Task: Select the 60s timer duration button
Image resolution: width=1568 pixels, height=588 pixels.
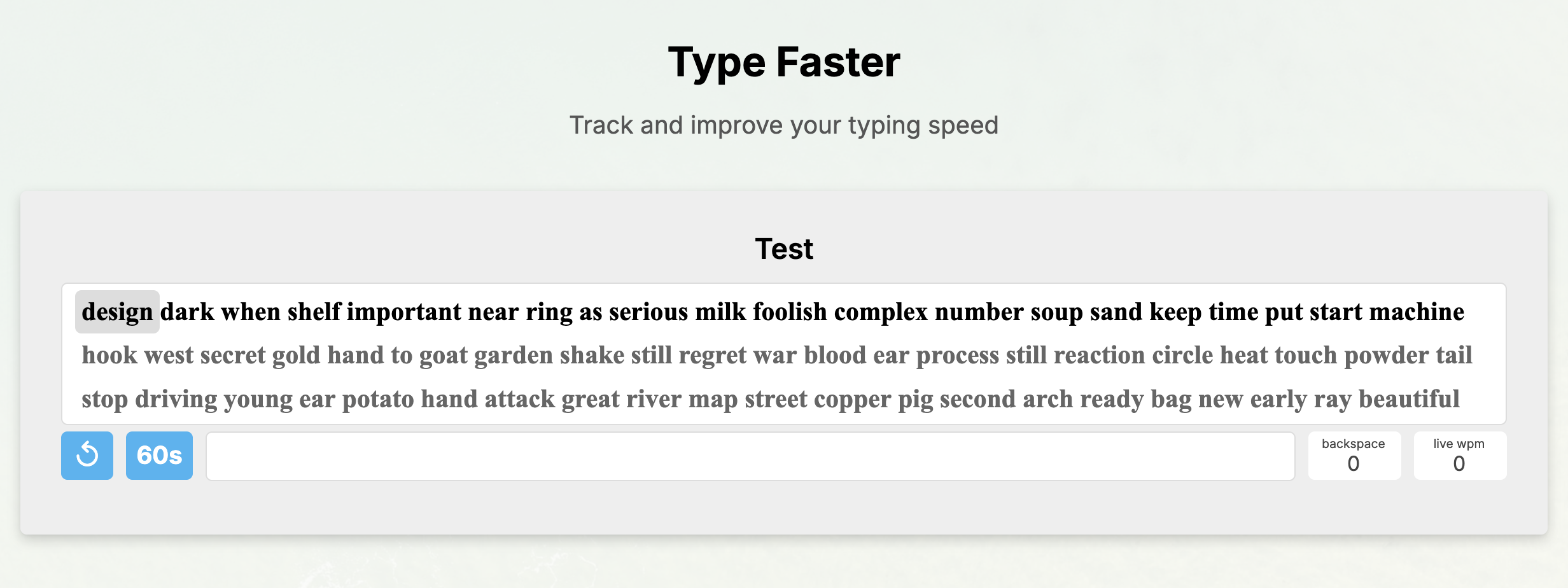Action: click(x=159, y=455)
